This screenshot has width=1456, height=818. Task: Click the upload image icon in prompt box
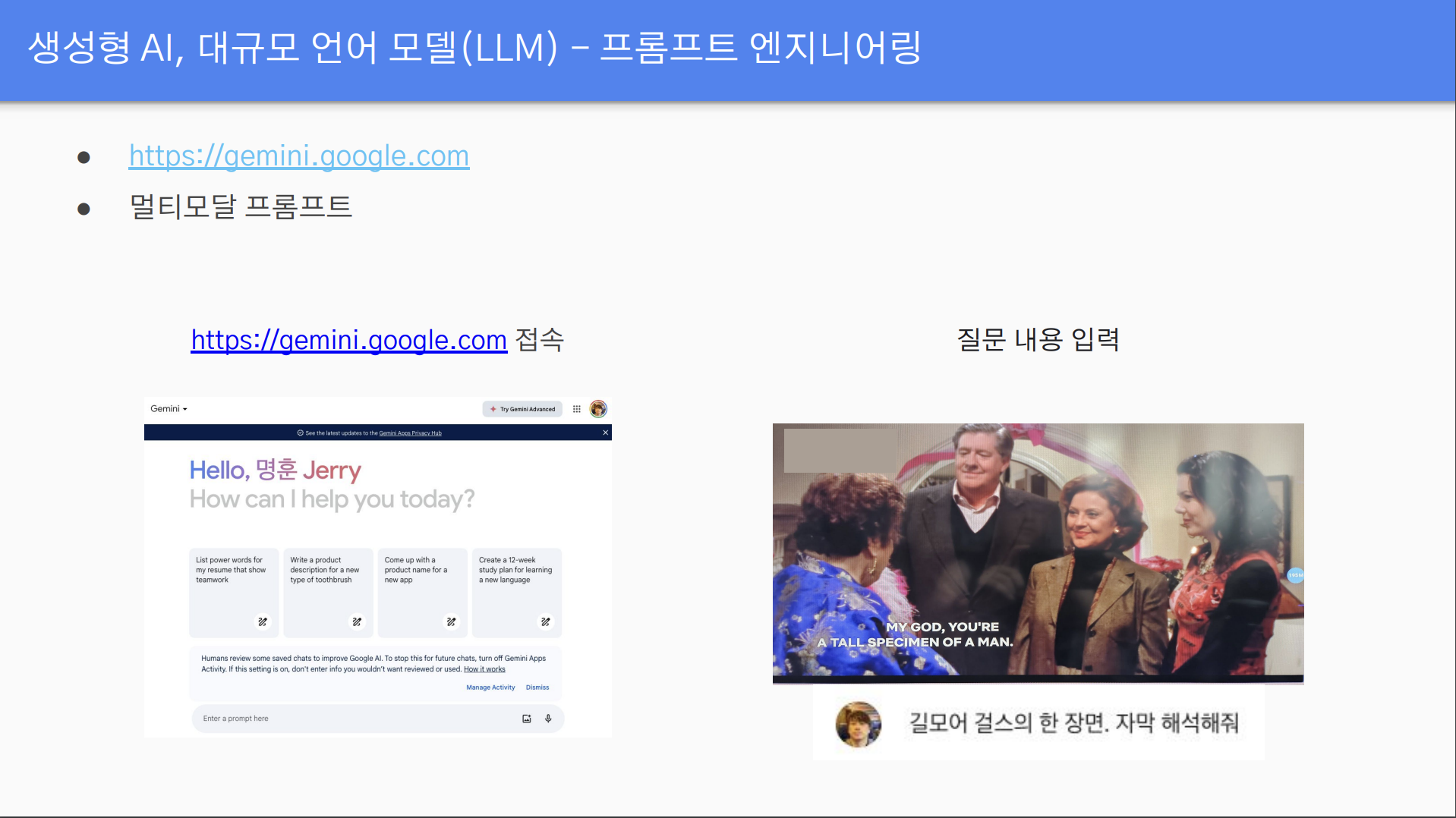pyautogui.click(x=527, y=719)
